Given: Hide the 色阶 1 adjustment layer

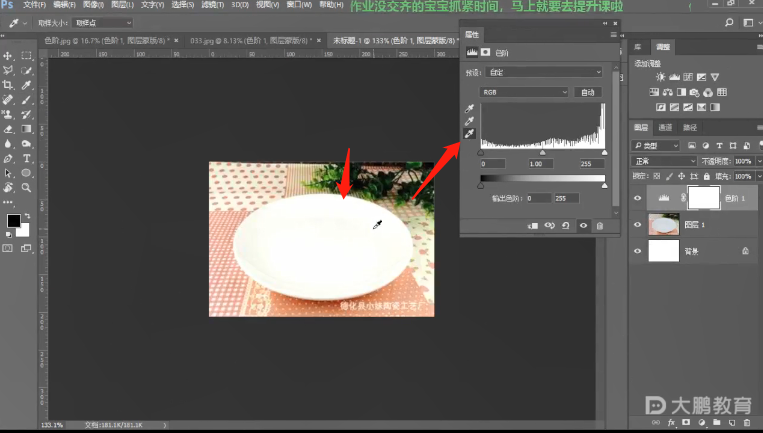Looking at the screenshot, I should (x=638, y=198).
